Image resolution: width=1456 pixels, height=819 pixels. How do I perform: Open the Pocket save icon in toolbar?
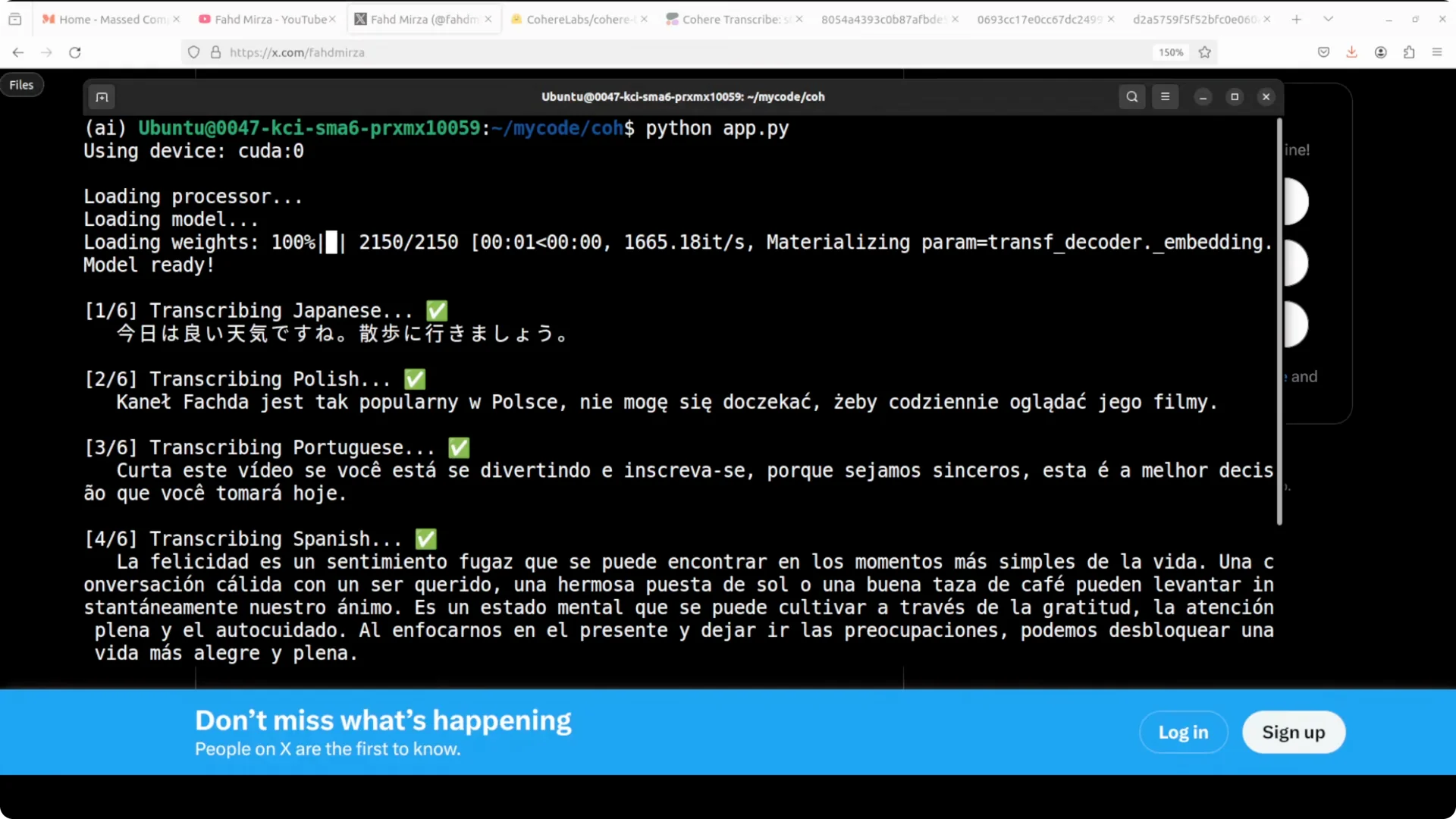click(x=1323, y=52)
